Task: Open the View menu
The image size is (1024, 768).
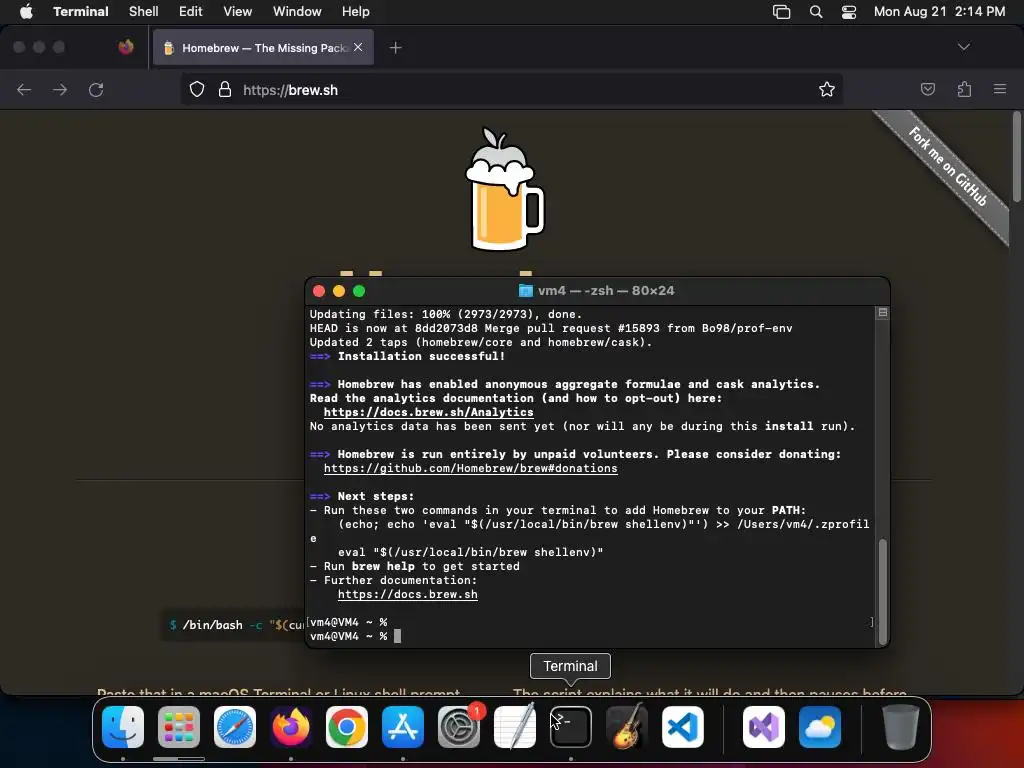Action: 238,11
